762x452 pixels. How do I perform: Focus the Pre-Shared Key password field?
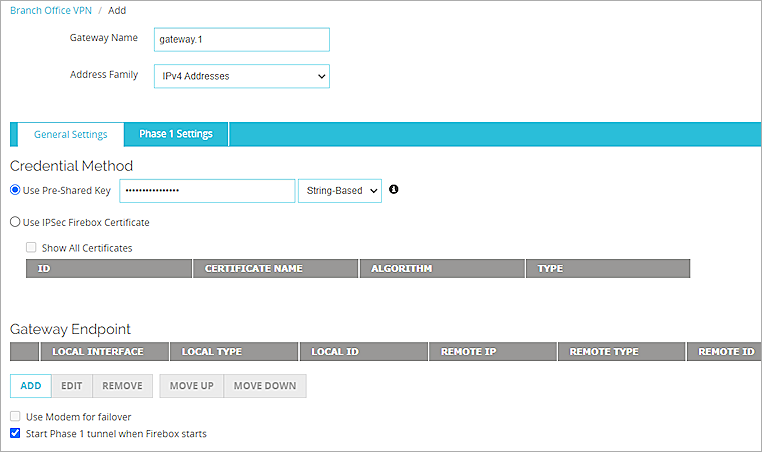click(x=206, y=191)
